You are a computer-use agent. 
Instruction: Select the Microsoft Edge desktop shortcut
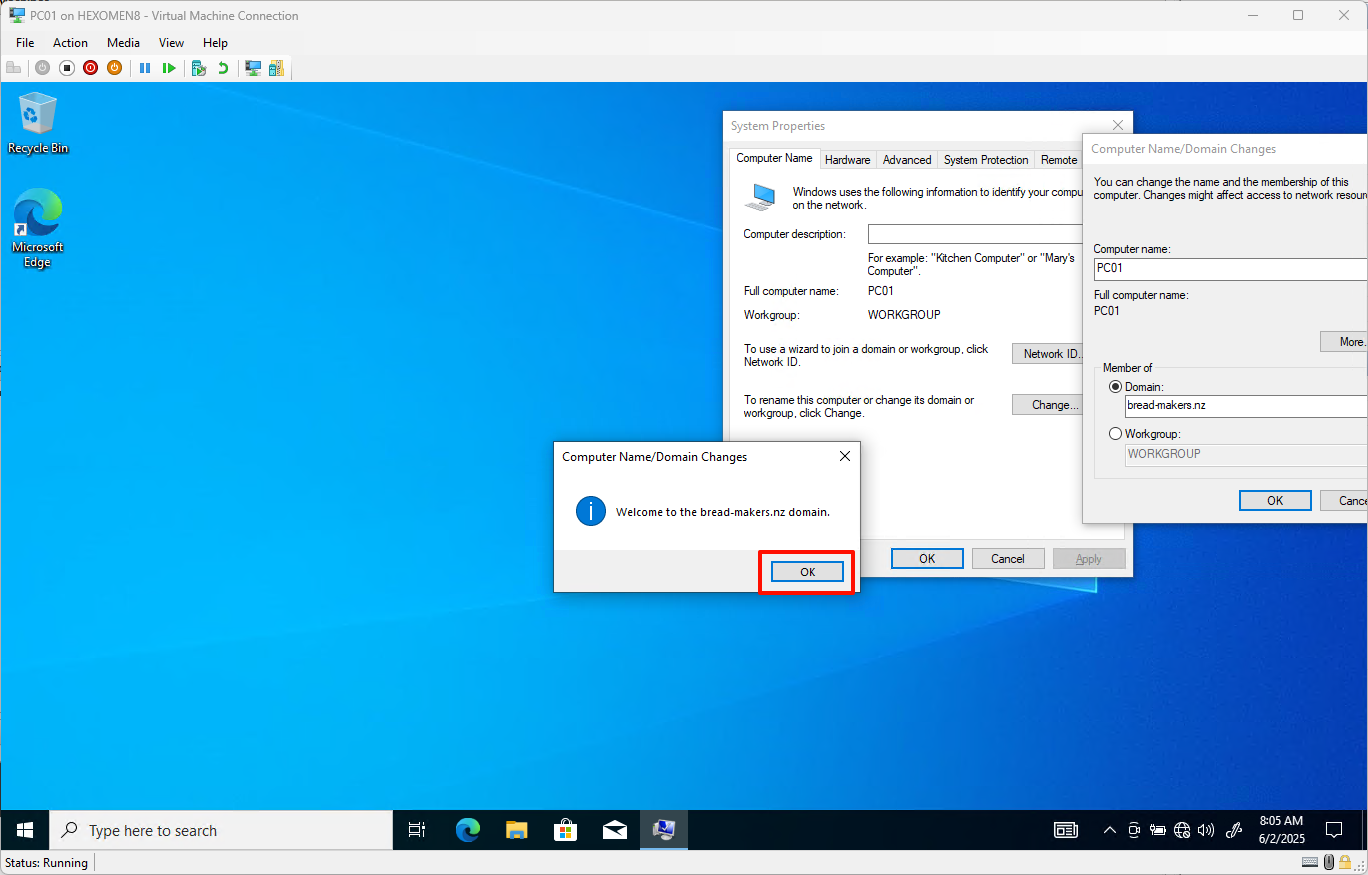pyautogui.click(x=38, y=229)
